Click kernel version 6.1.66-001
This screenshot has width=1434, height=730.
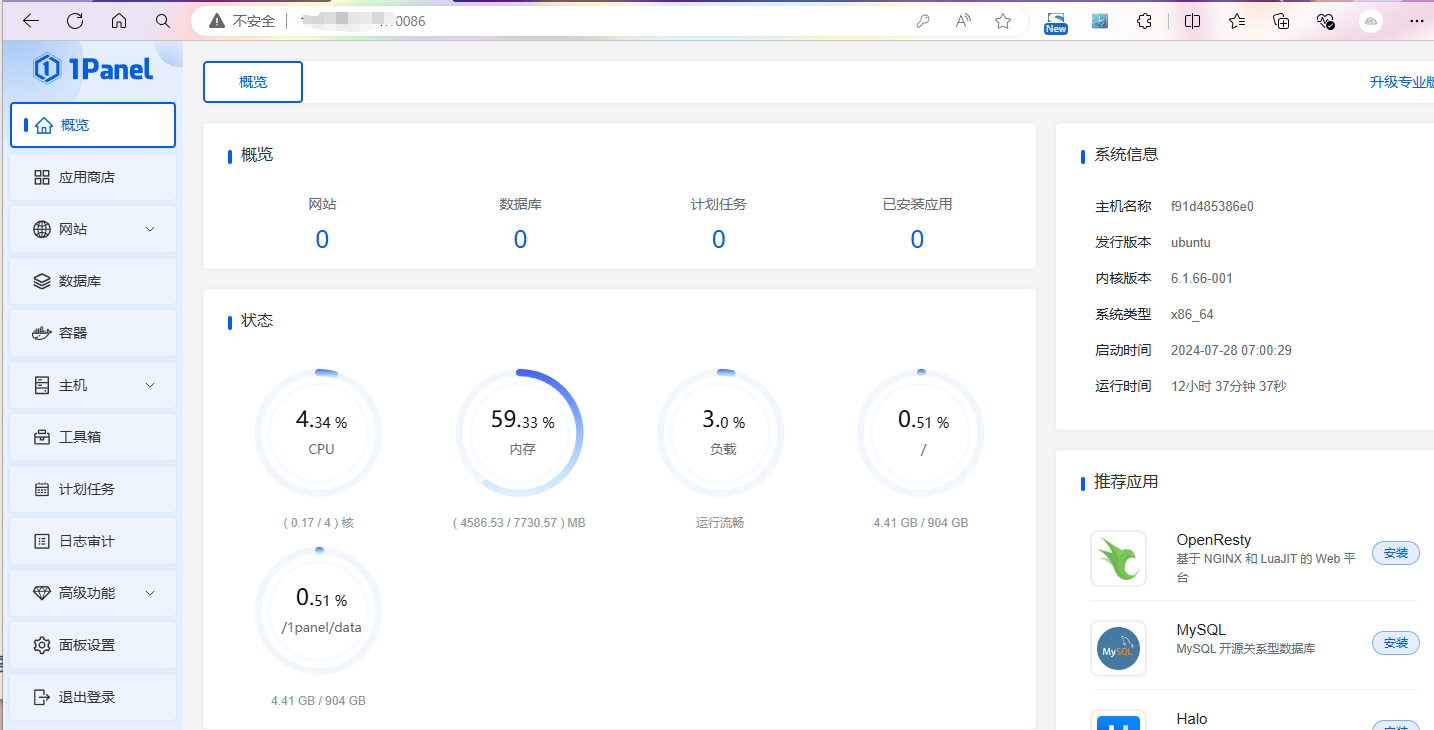coord(1204,278)
